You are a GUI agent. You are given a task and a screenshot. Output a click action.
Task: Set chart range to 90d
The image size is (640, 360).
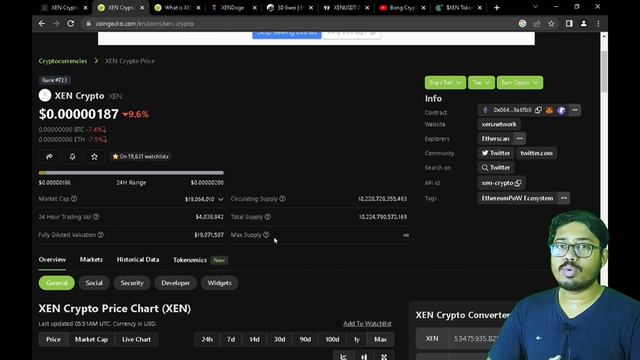point(305,339)
